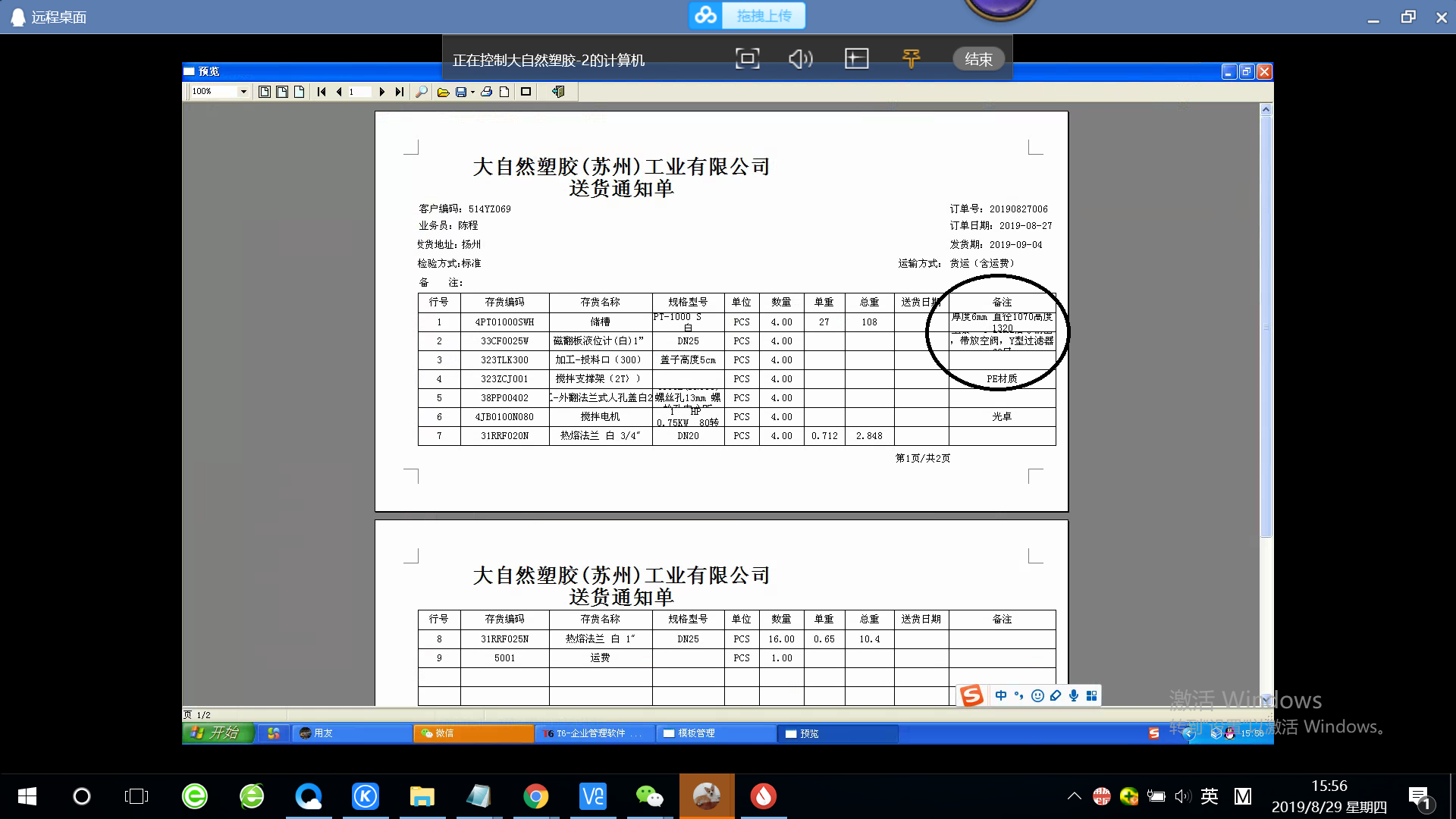This screenshot has height=819, width=1456.
Task: Go to previous preview page
Action: pos(339,92)
